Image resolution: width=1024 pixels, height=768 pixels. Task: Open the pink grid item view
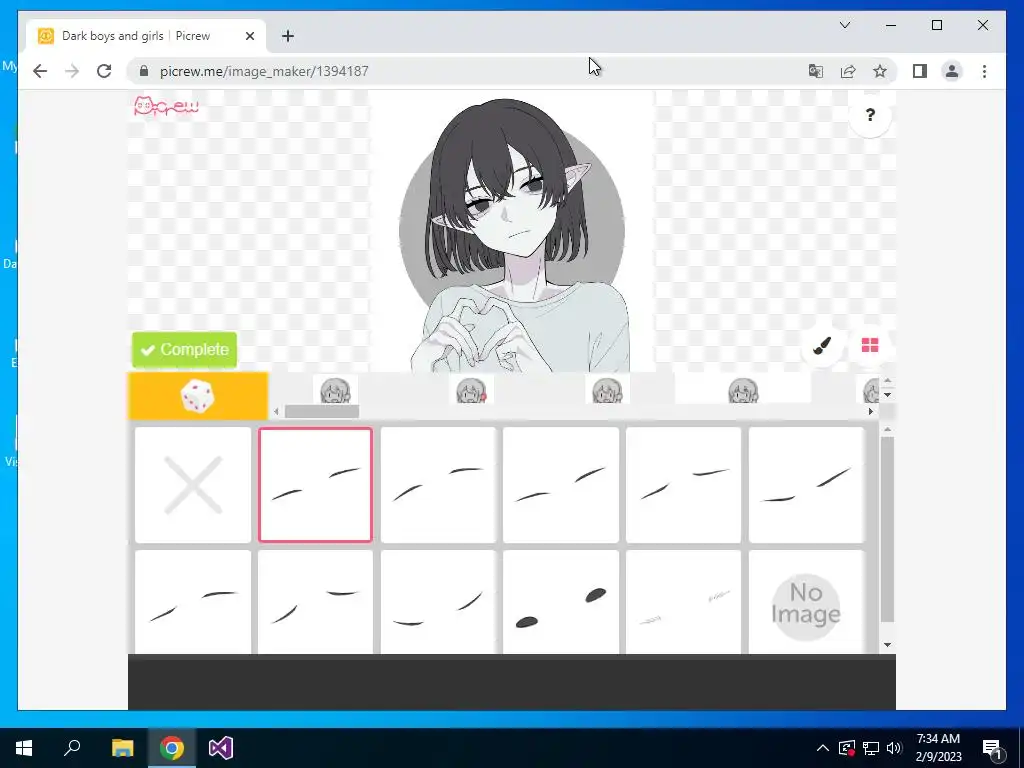[870, 345]
